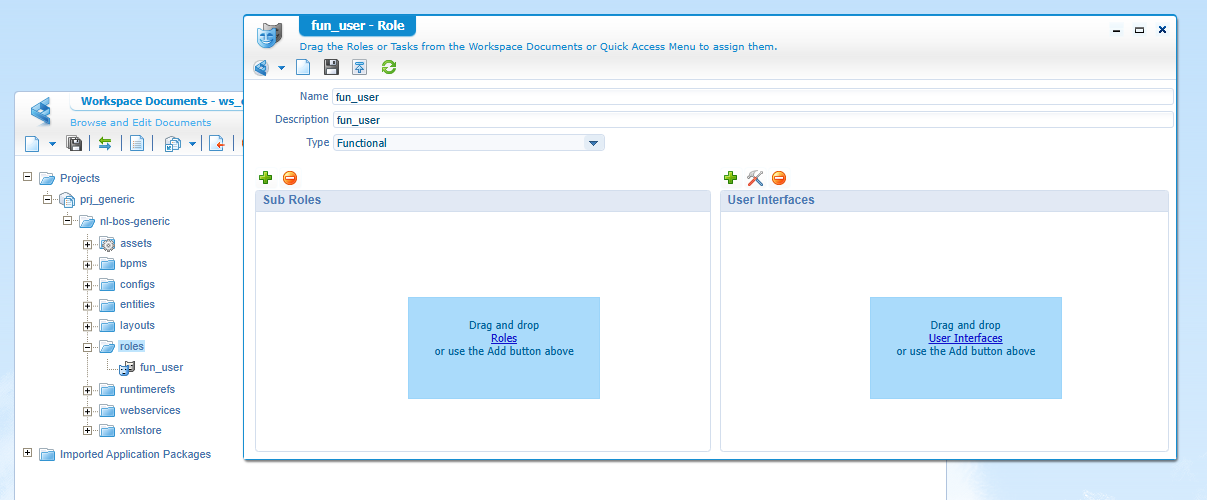Collapse the roles folder in tree
Screen dimensions: 1207x500
coord(87,347)
